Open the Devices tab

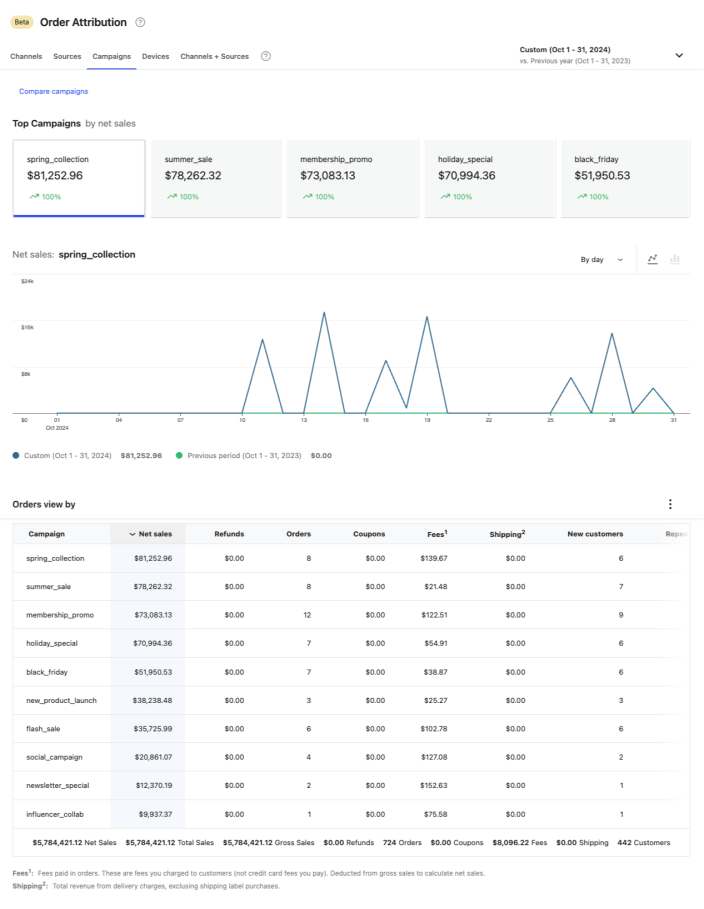pyautogui.click(x=155, y=56)
